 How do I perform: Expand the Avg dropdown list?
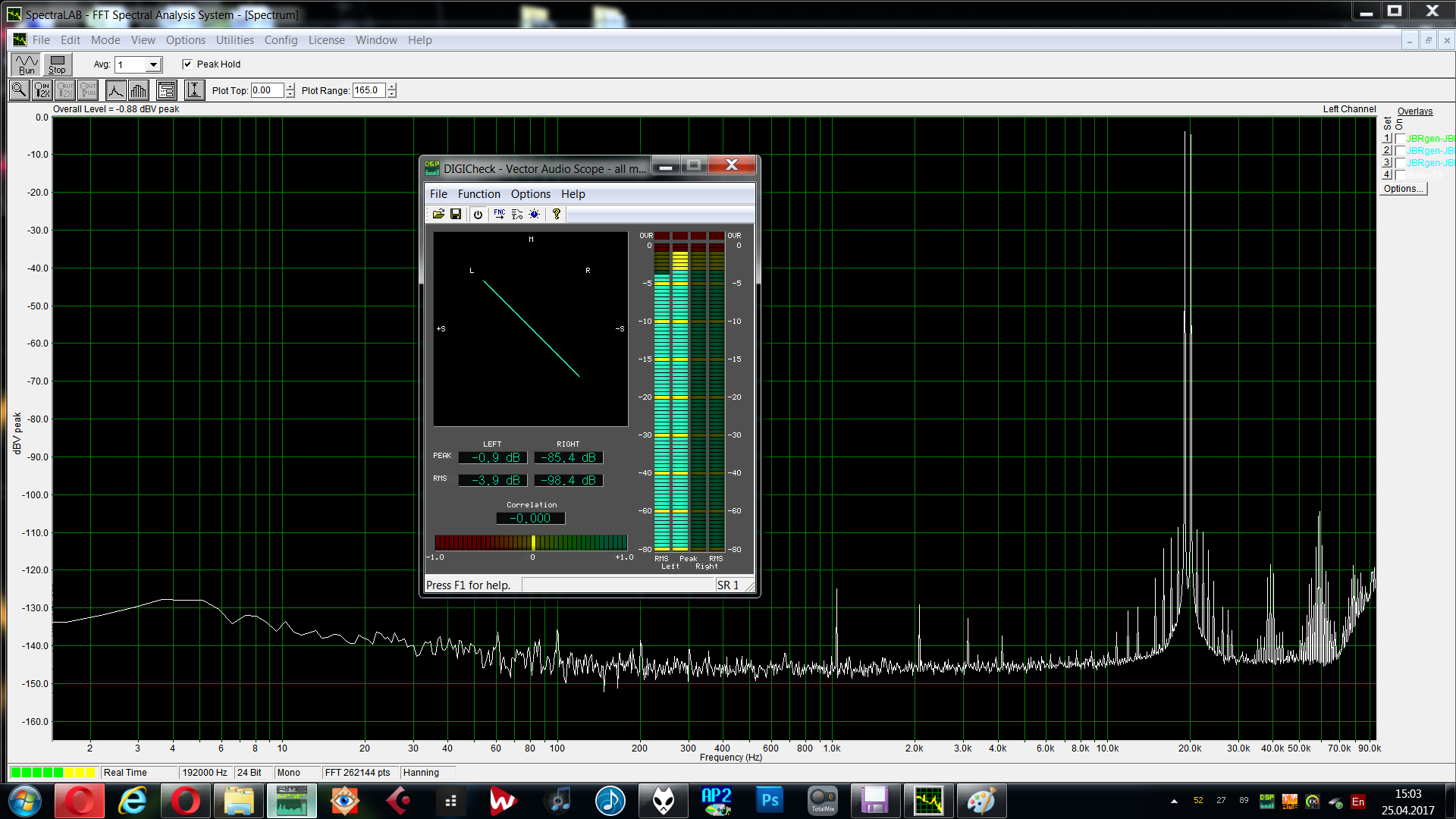(x=153, y=65)
